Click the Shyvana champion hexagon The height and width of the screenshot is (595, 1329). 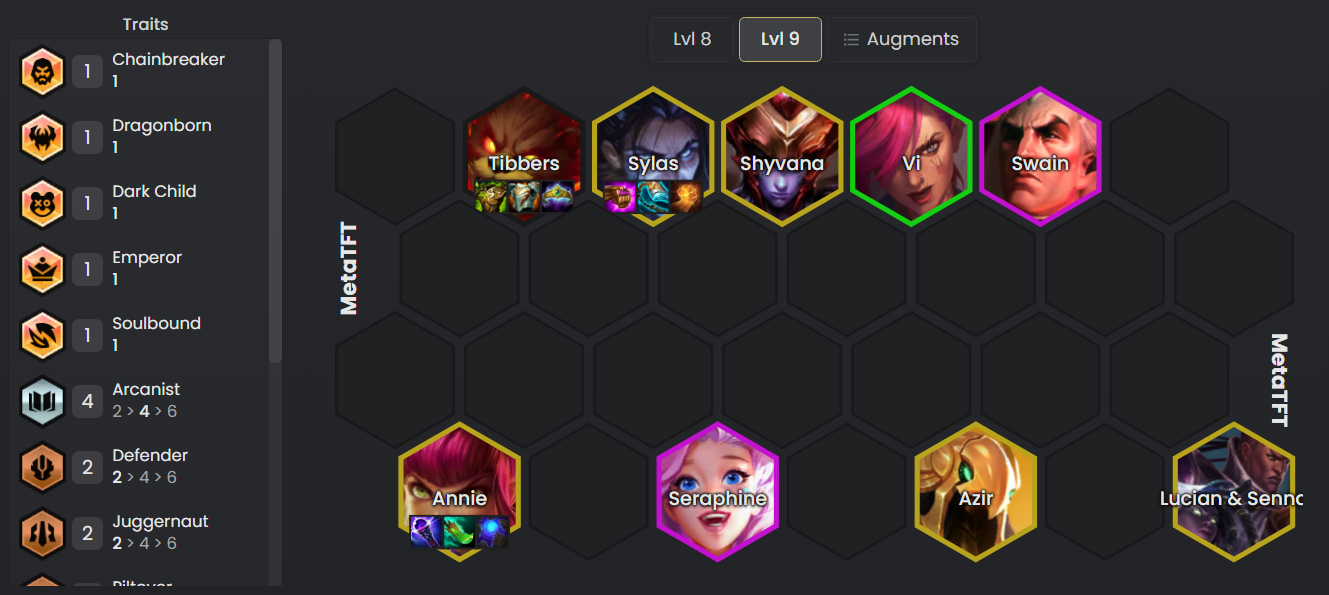pyautogui.click(x=782, y=156)
